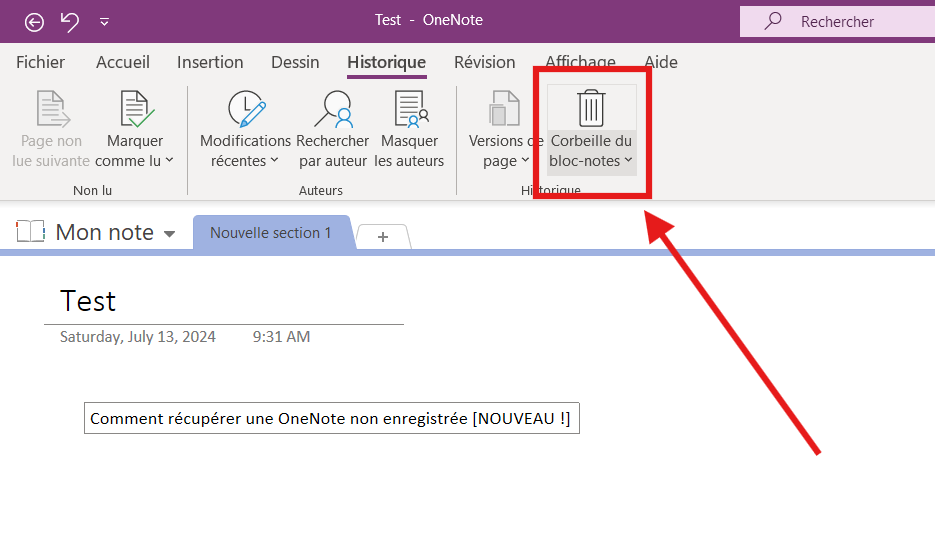Image resolution: width=935 pixels, height=557 pixels.
Task: Click the Back arrow in title bar
Action: tap(34, 23)
